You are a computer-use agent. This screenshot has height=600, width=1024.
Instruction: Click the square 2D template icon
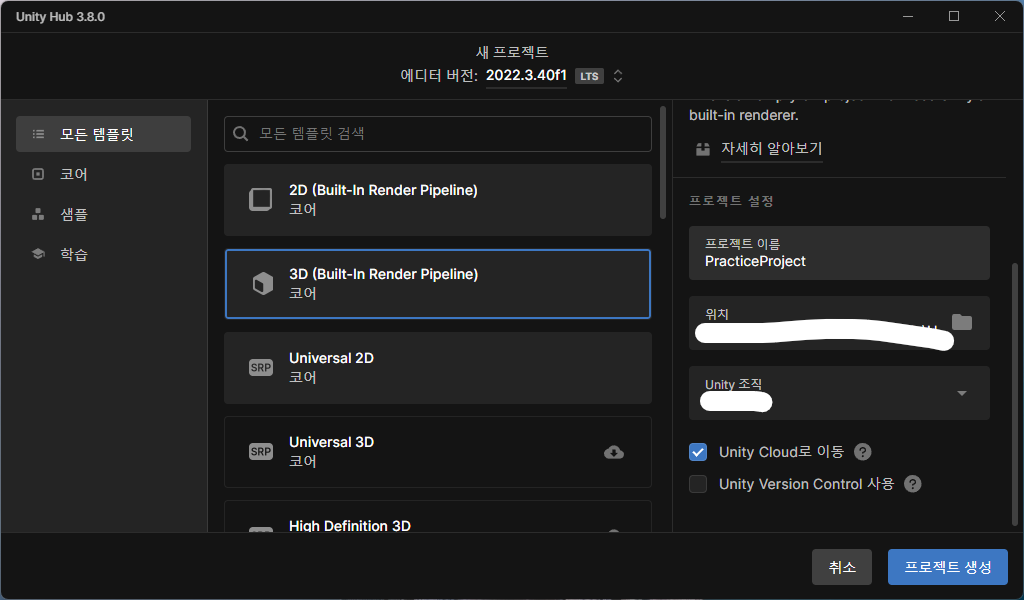point(261,199)
